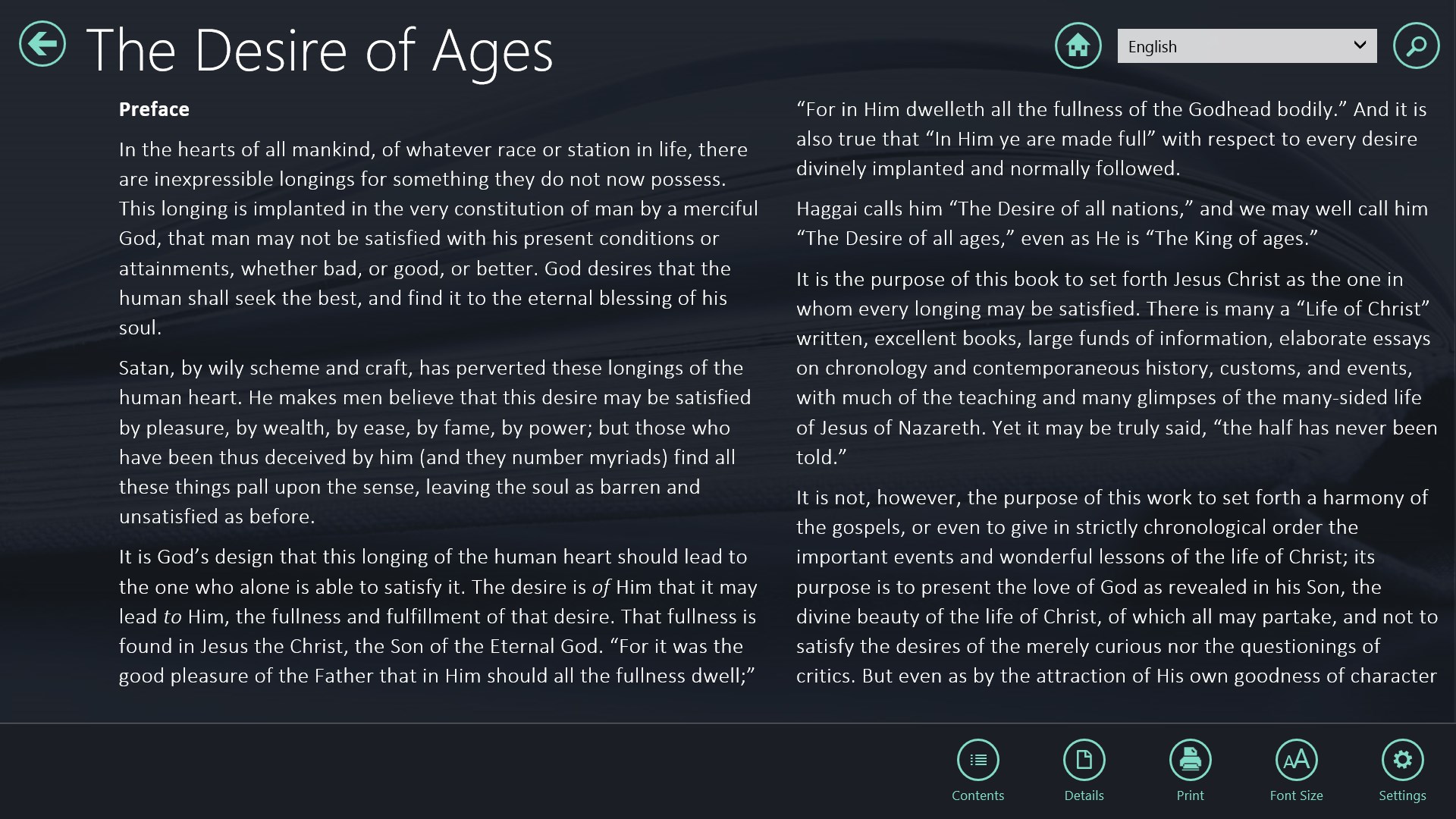Open the Contents panel
Screen dimensions: 1456x819
977,759
